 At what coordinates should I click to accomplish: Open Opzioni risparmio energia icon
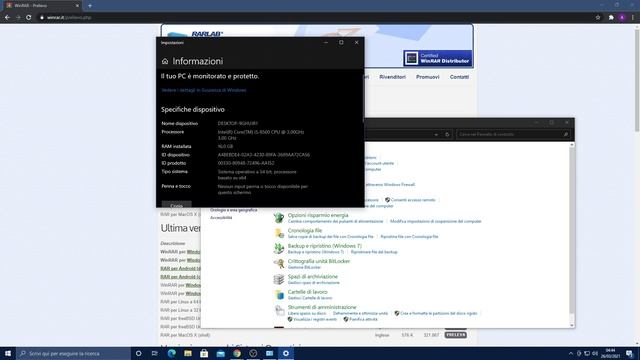tap(279, 218)
